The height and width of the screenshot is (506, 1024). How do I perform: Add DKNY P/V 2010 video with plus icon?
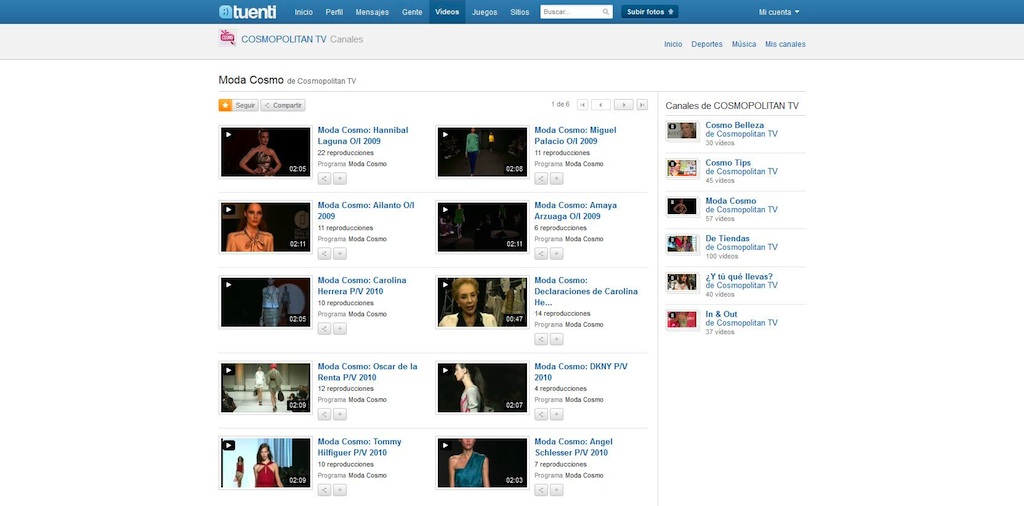pyautogui.click(x=556, y=414)
